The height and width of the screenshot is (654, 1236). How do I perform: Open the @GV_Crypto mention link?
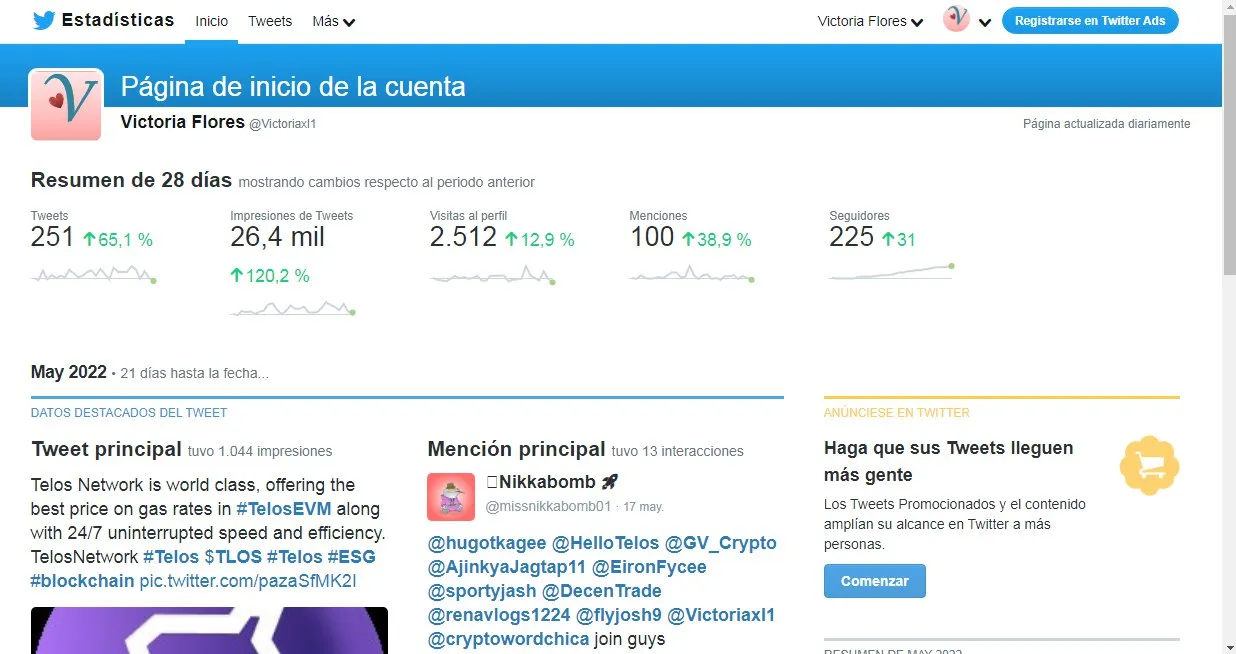(x=721, y=543)
